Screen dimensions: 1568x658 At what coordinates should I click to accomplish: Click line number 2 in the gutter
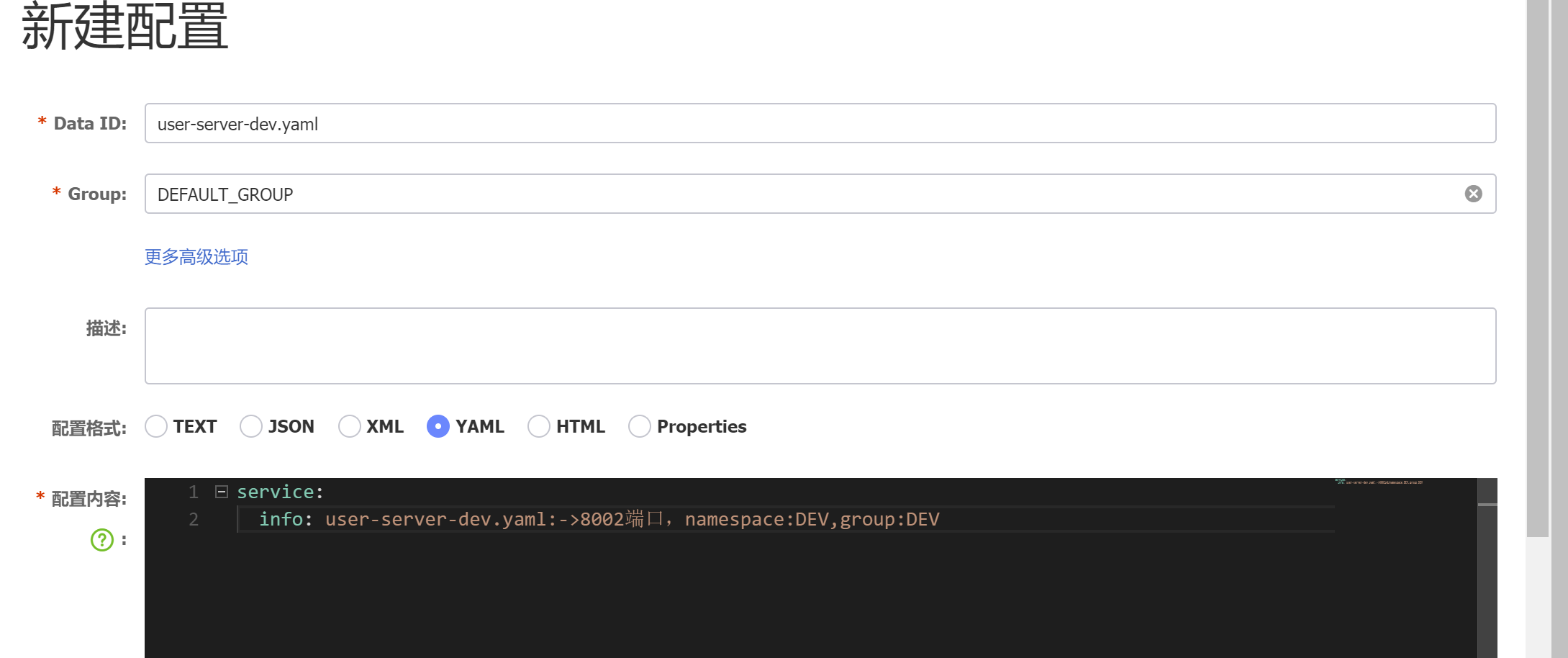click(194, 519)
